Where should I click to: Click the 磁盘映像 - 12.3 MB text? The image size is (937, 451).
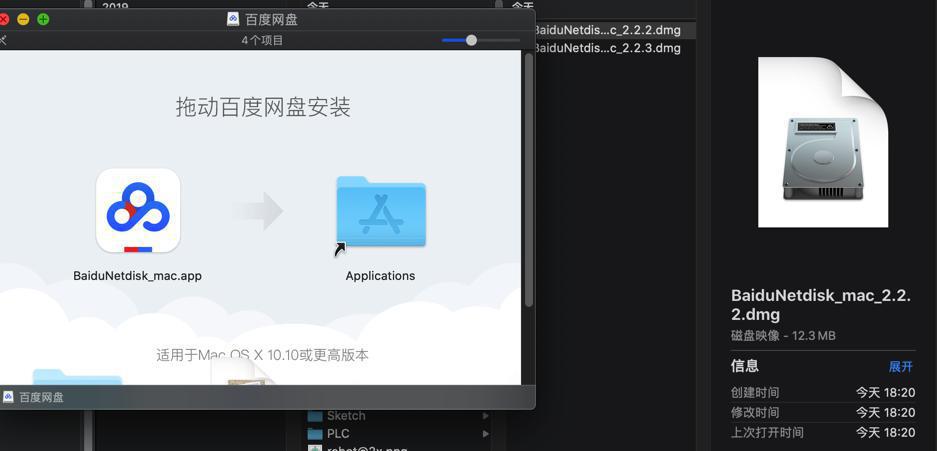pyautogui.click(x=783, y=336)
